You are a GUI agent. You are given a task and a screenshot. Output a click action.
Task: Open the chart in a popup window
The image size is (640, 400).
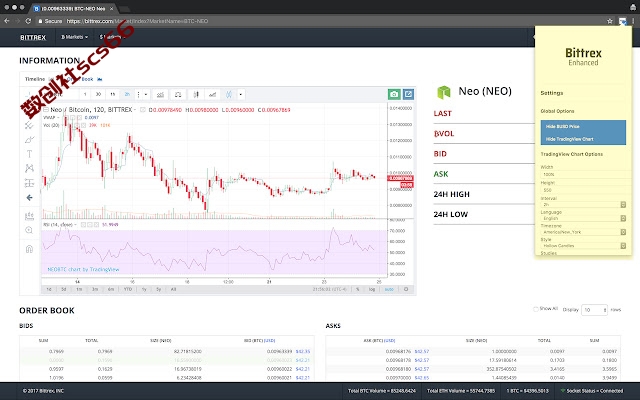coord(408,94)
